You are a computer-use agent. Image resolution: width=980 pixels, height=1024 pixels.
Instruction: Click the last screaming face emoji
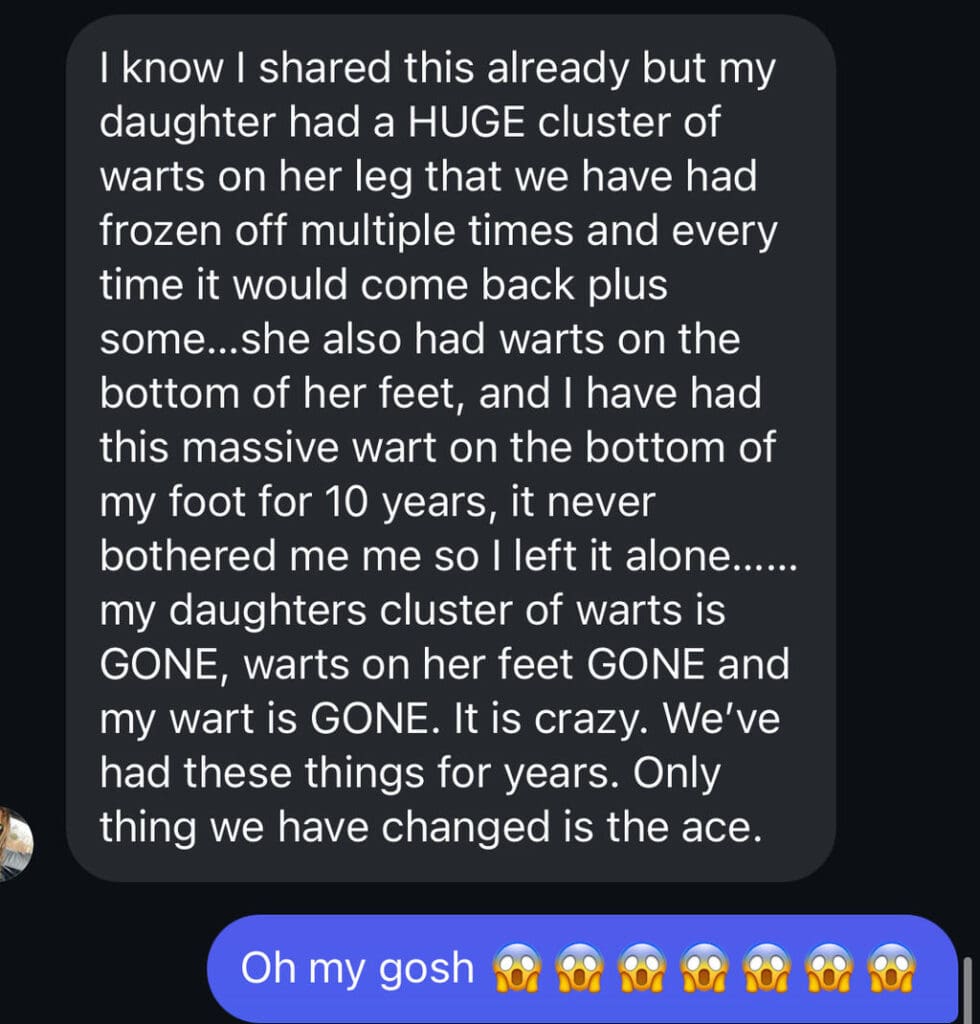coord(892,968)
